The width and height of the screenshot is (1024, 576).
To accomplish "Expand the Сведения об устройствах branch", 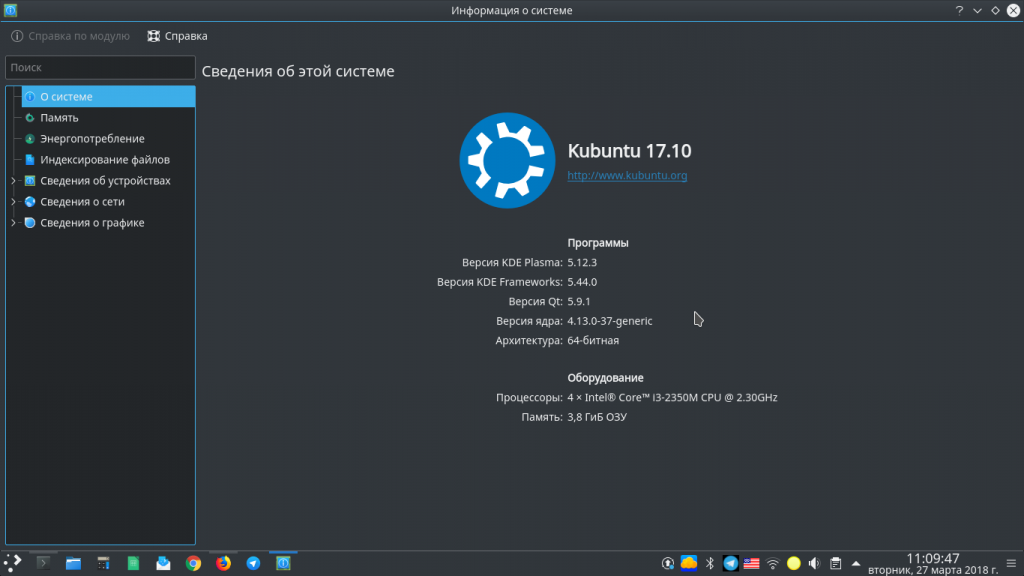I will tap(13, 181).
